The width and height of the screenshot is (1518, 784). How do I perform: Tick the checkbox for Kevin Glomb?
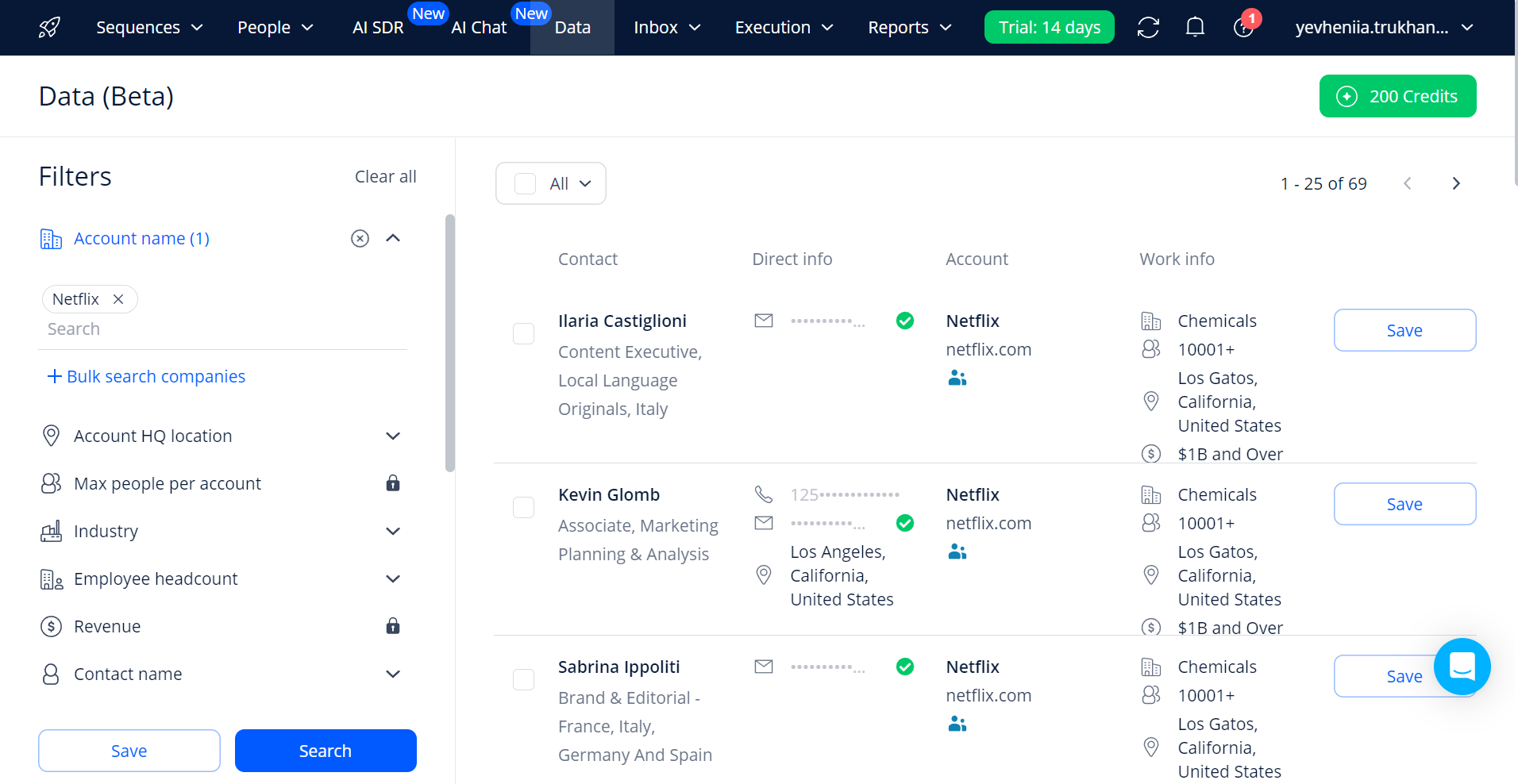point(524,507)
